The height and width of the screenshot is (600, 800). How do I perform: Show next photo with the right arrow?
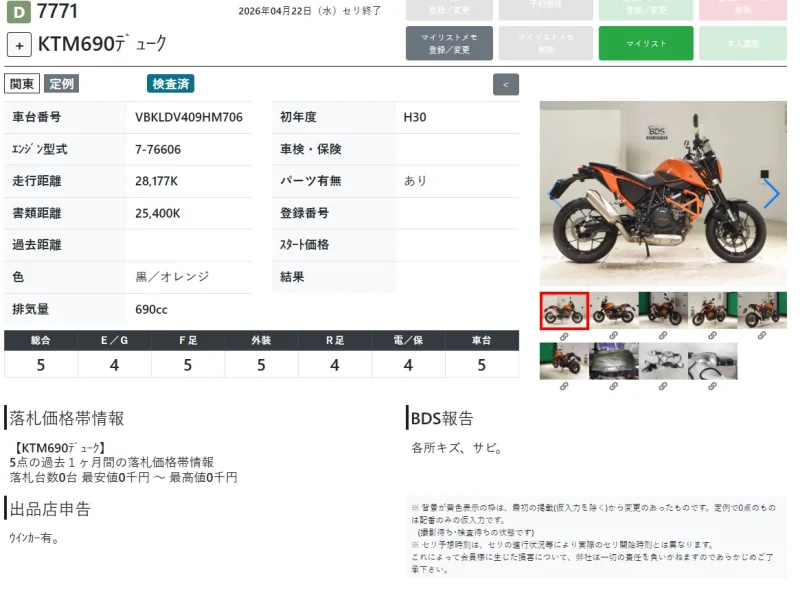pyautogui.click(x=771, y=193)
